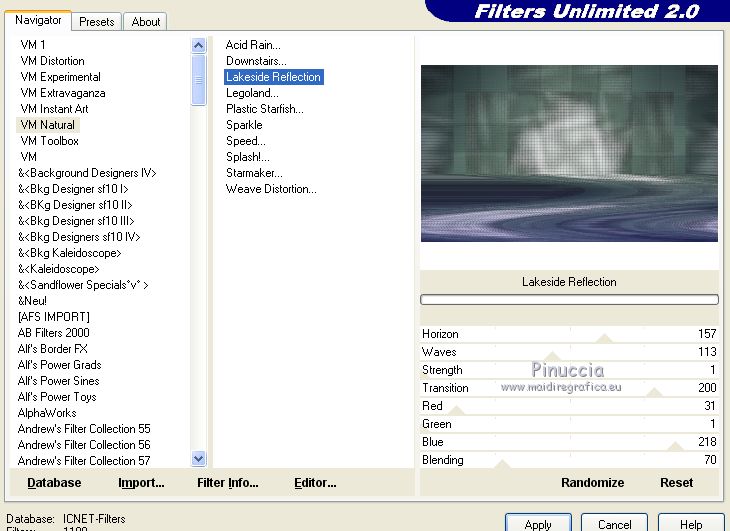Pick the Starmaker... filter

point(254,173)
